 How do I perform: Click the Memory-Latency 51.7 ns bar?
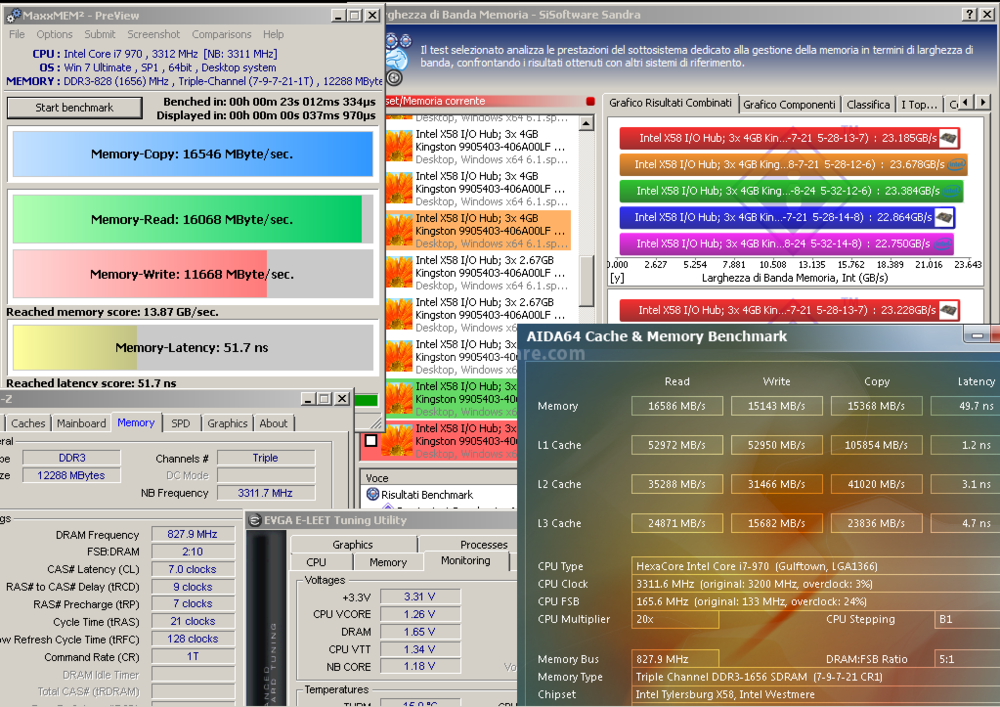pos(193,347)
